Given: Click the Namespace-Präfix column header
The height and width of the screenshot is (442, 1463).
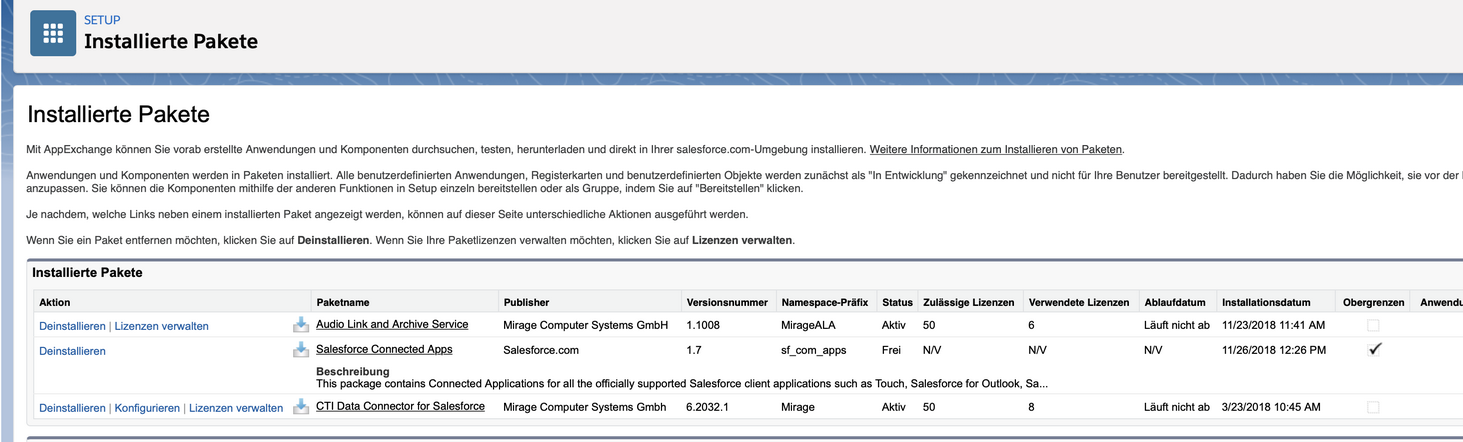Looking at the screenshot, I should [826, 302].
